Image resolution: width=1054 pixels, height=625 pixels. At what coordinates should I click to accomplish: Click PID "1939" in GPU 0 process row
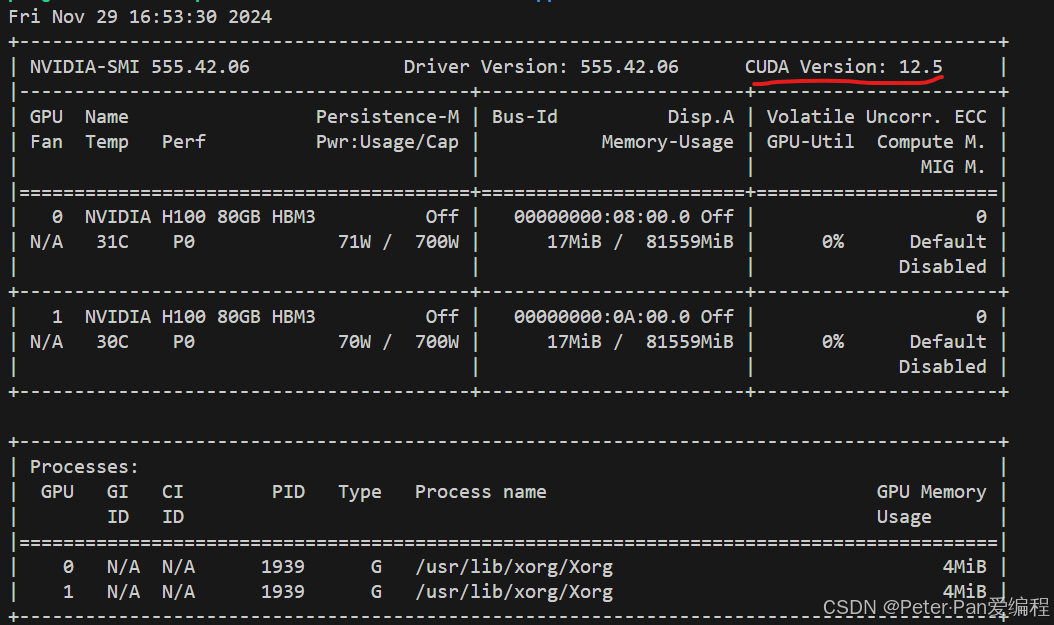click(283, 567)
